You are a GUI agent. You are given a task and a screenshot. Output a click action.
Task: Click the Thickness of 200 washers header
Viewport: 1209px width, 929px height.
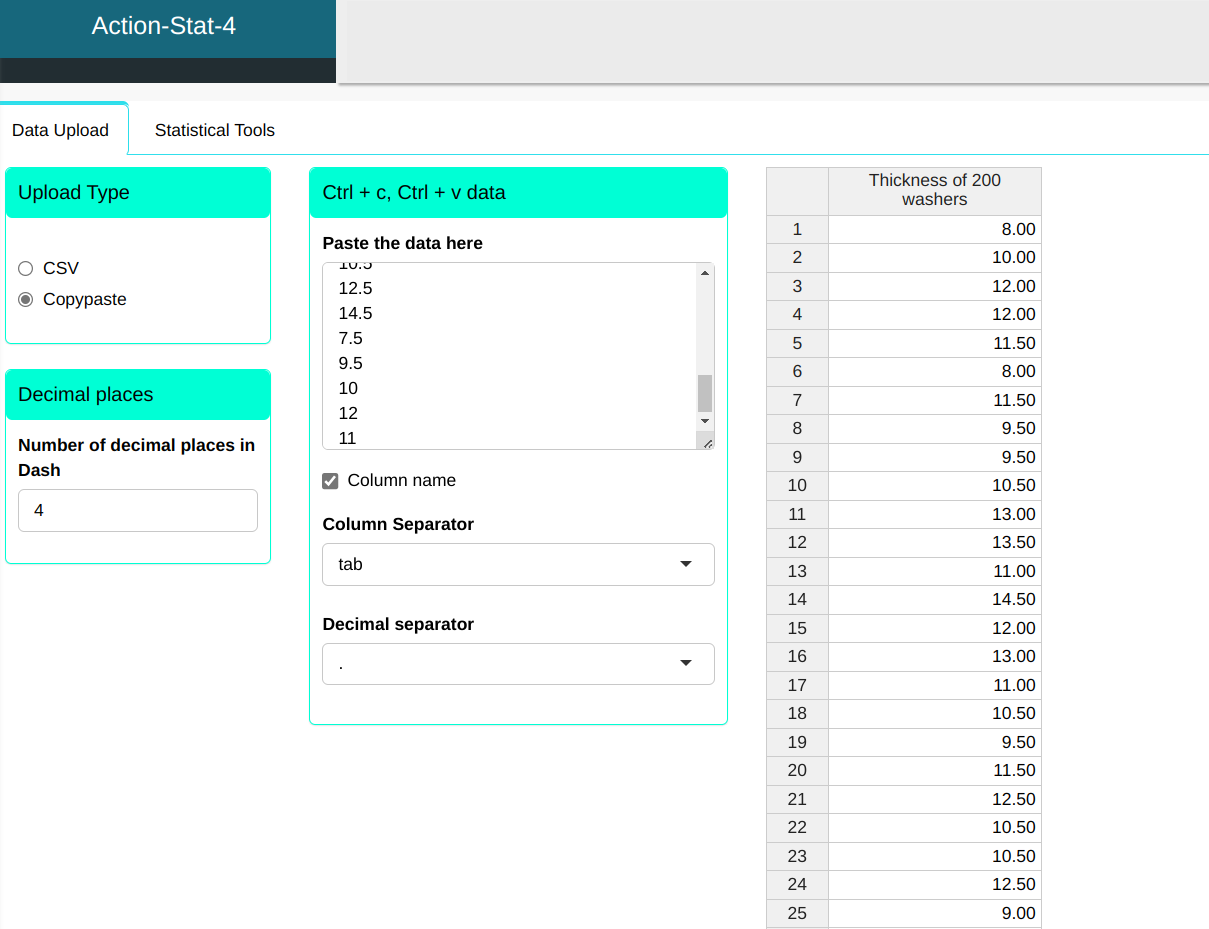934,190
